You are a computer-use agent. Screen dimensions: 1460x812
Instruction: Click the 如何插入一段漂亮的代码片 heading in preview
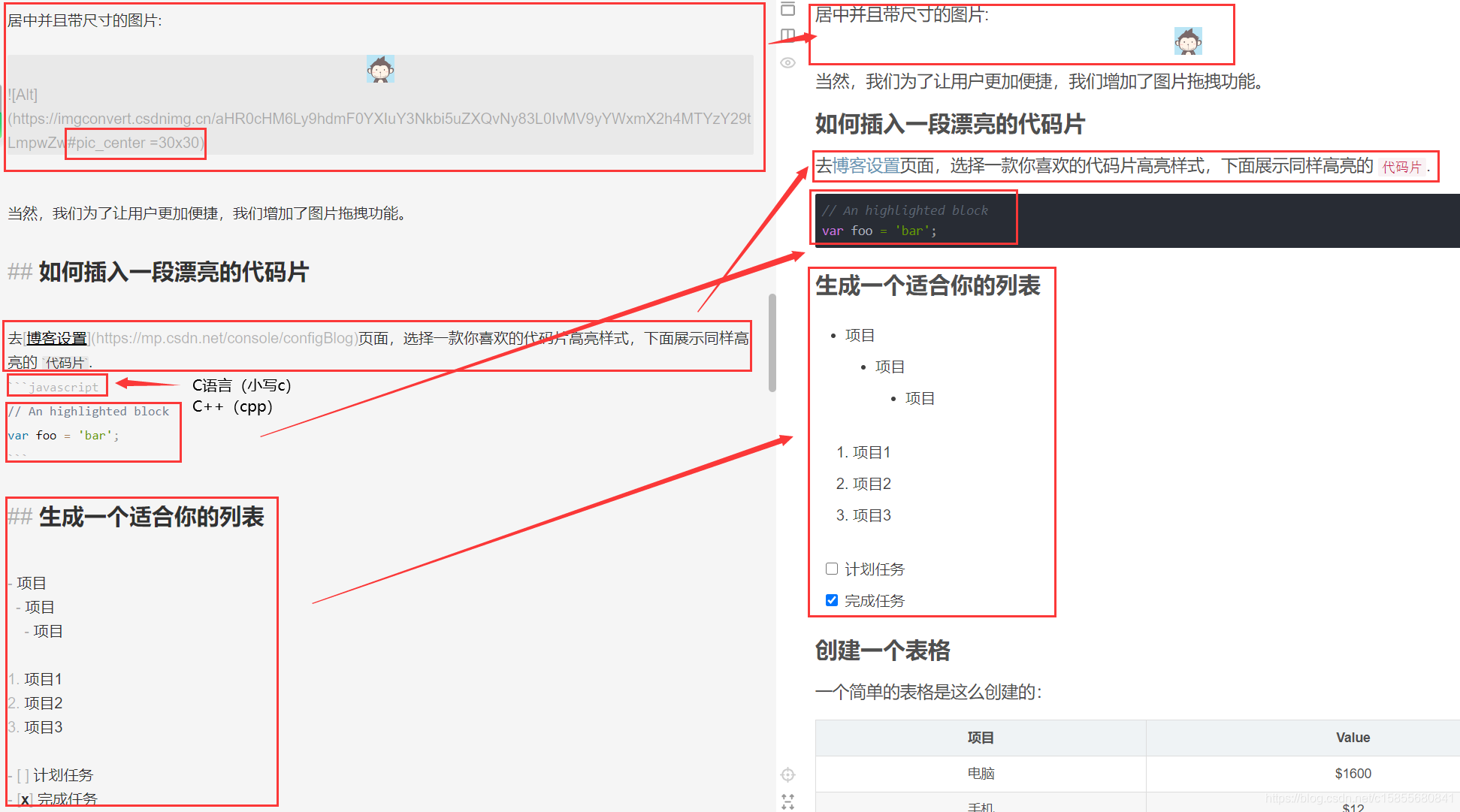coord(950,124)
